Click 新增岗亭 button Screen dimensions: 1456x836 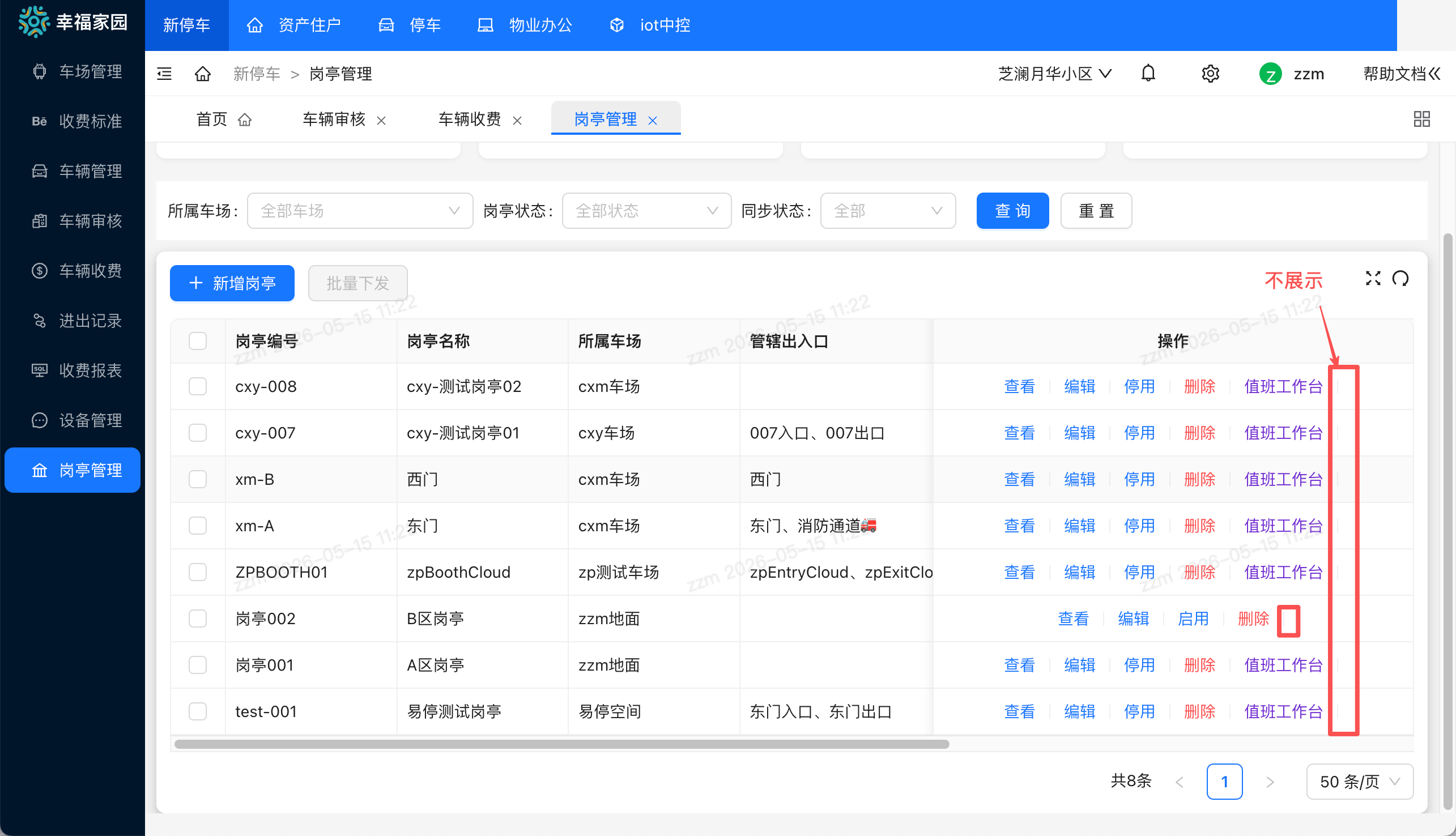(x=232, y=283)
